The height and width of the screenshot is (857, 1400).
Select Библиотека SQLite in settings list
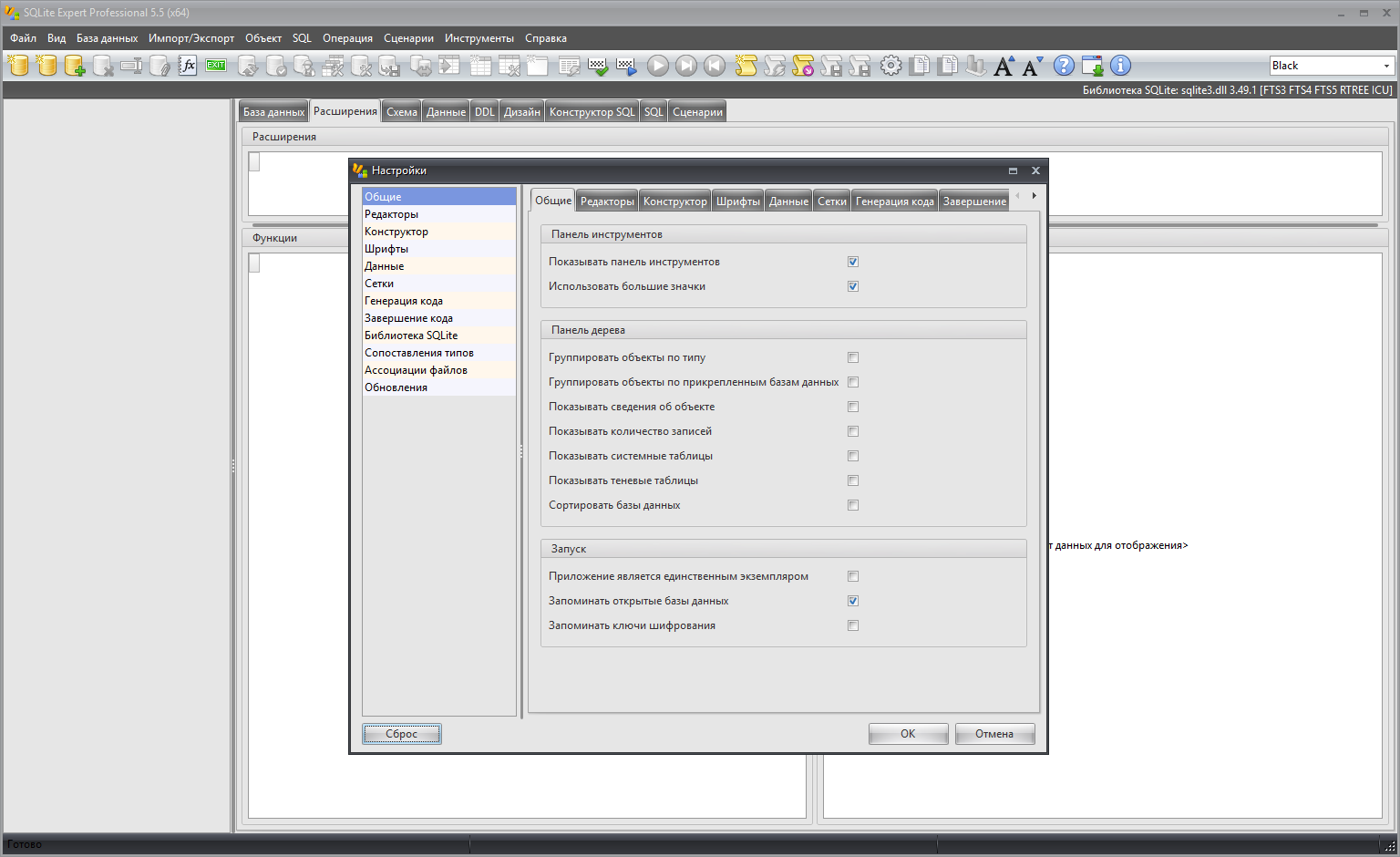[x=438, y=336]
